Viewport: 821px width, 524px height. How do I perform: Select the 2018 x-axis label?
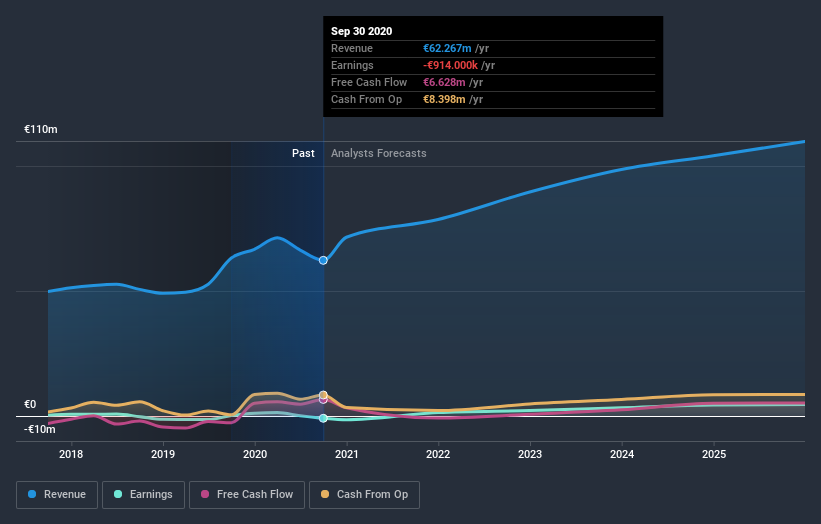pos(71,454)
